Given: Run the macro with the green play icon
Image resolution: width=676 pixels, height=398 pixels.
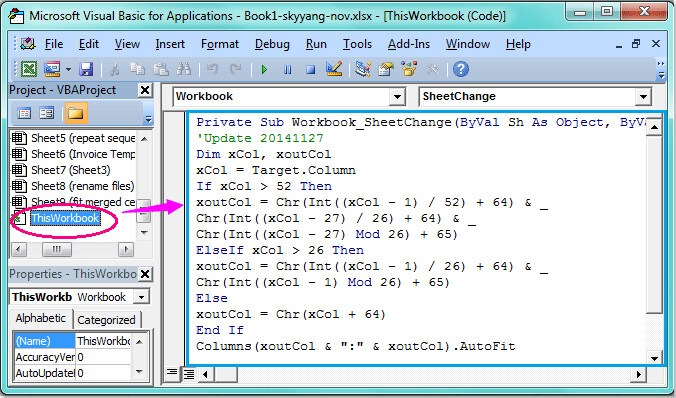Looking at the screenshot, I should click(x=264, y=69).
